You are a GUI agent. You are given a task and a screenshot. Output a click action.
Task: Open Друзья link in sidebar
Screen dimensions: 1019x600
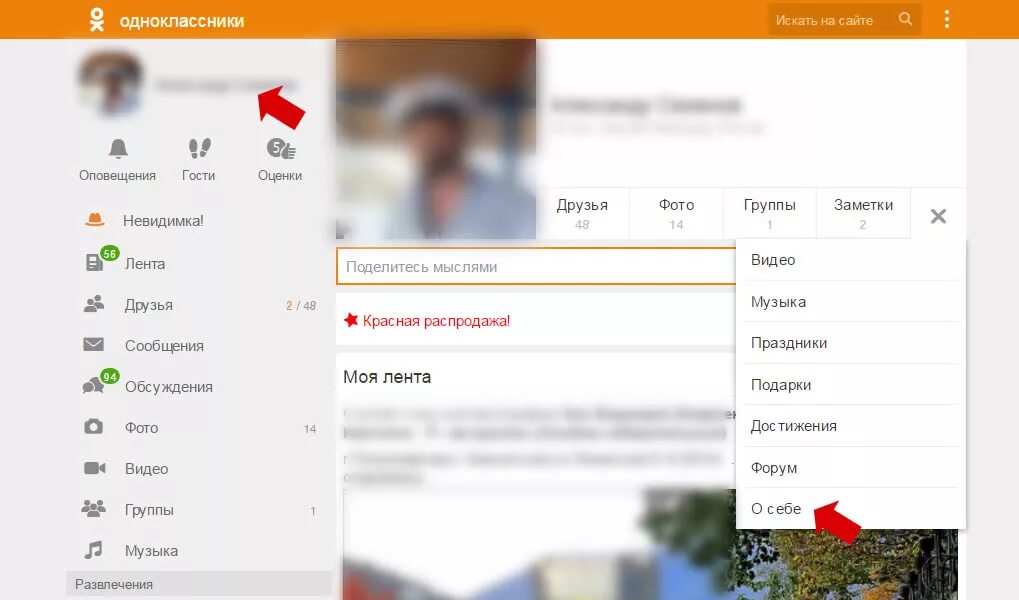pyautogui.click(x=149, y=305)
